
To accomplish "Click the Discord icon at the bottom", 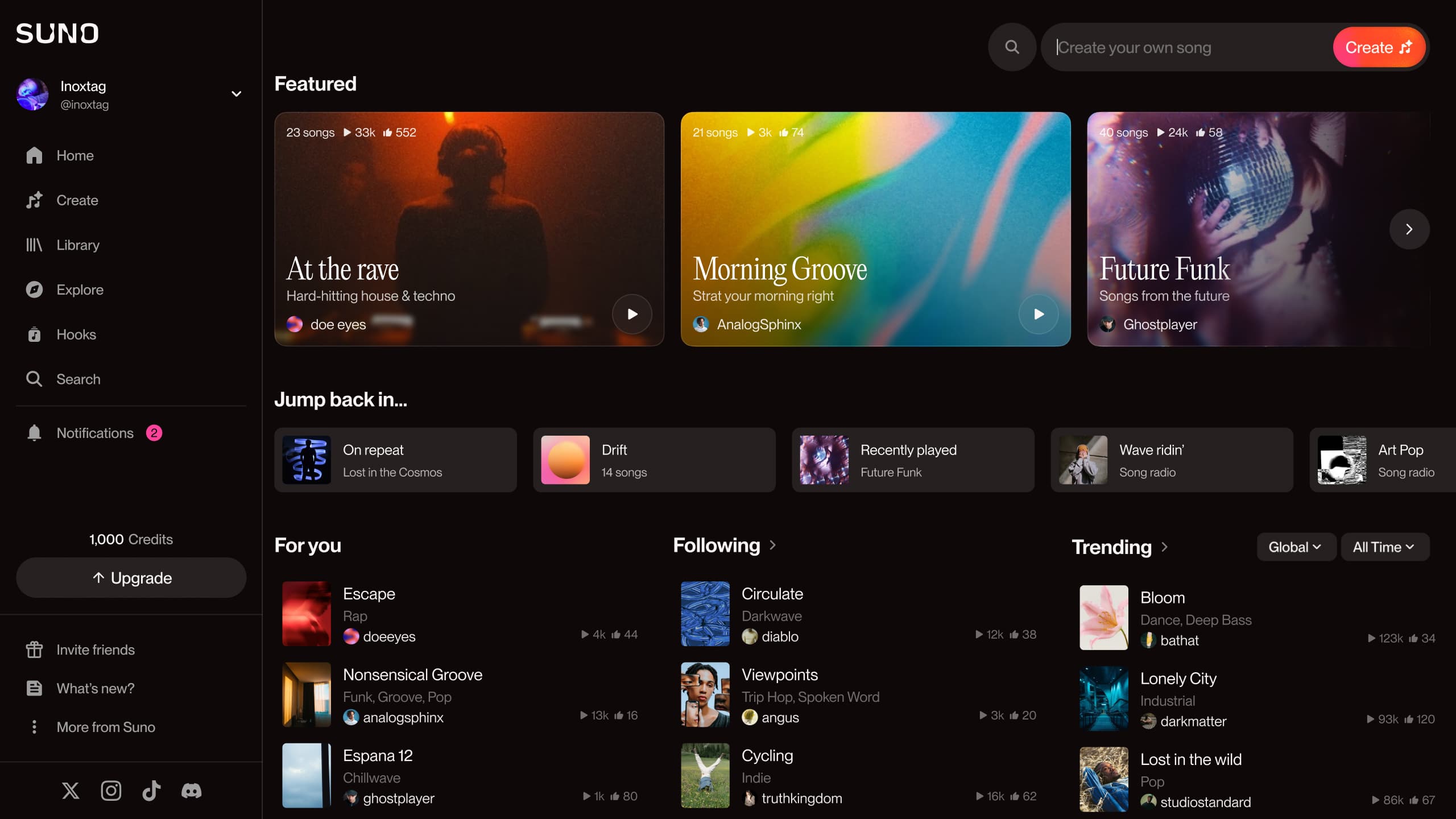I will tap(191, 790).
